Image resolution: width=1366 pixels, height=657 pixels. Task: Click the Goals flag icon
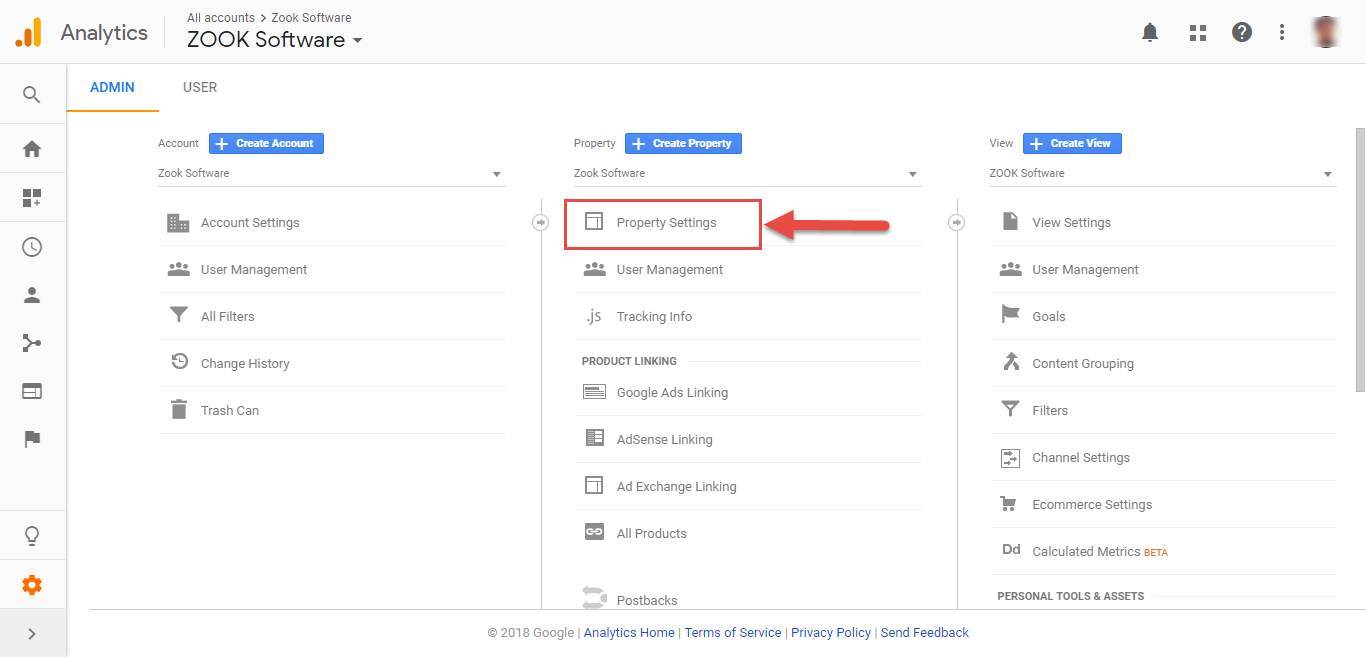(x=1010, y=315)
